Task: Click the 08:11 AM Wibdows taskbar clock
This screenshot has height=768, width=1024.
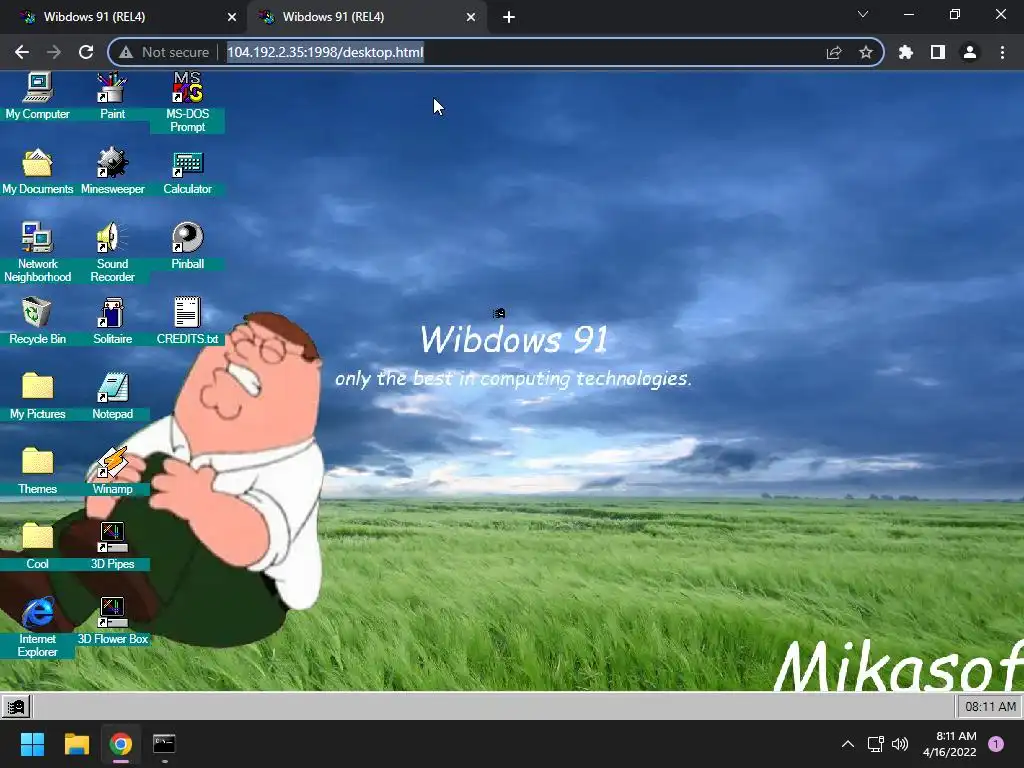Action: [990, 707]
